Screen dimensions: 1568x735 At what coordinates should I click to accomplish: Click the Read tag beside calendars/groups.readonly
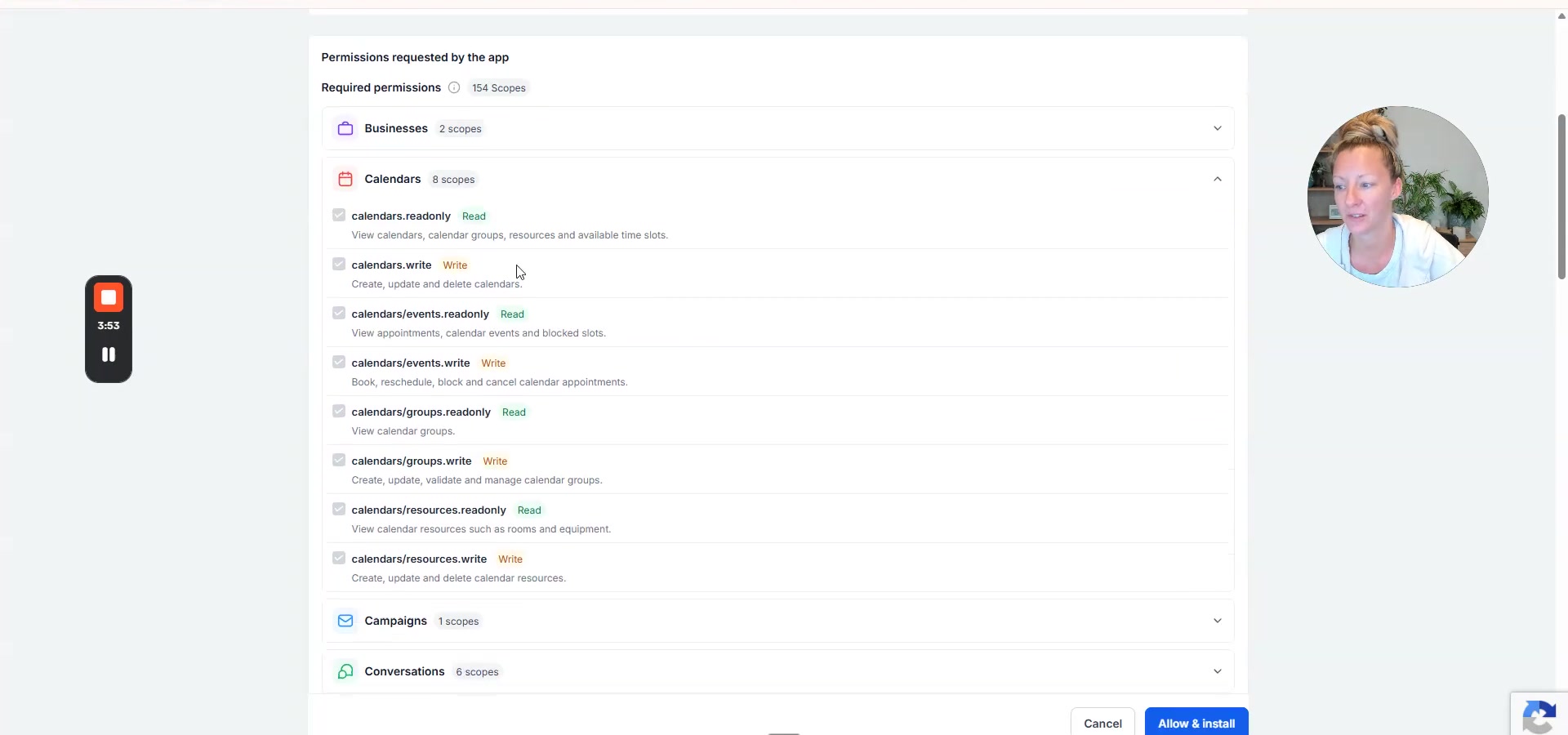pos(514,412)
